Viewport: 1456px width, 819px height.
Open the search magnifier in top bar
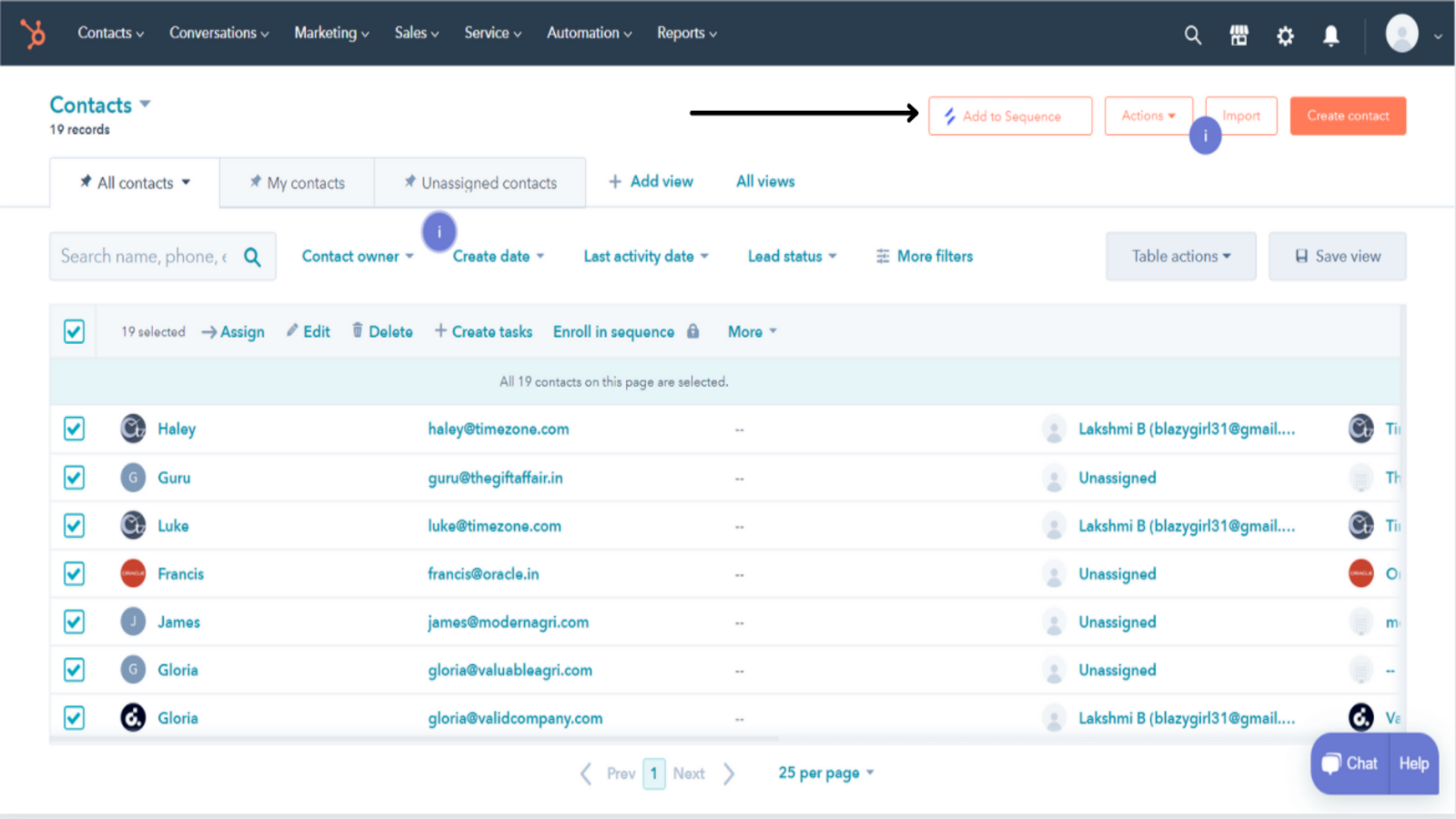(1192, 35)
